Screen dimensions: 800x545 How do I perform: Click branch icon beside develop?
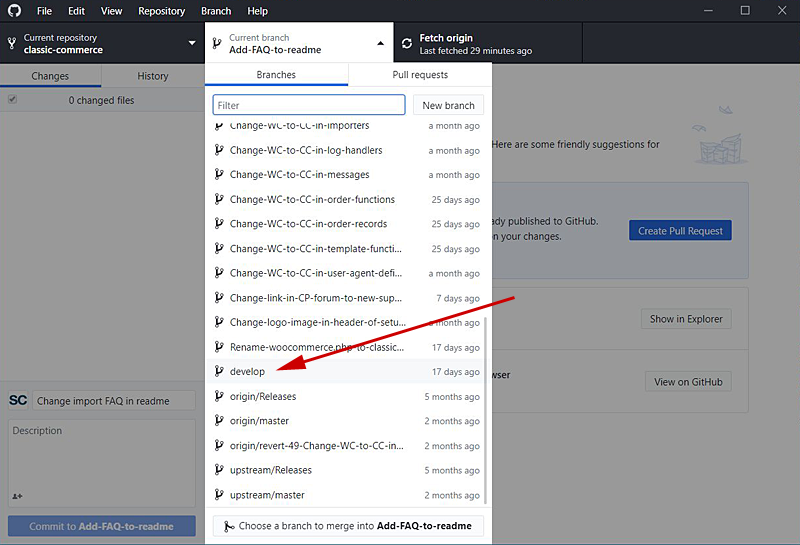tap(219, 371)
